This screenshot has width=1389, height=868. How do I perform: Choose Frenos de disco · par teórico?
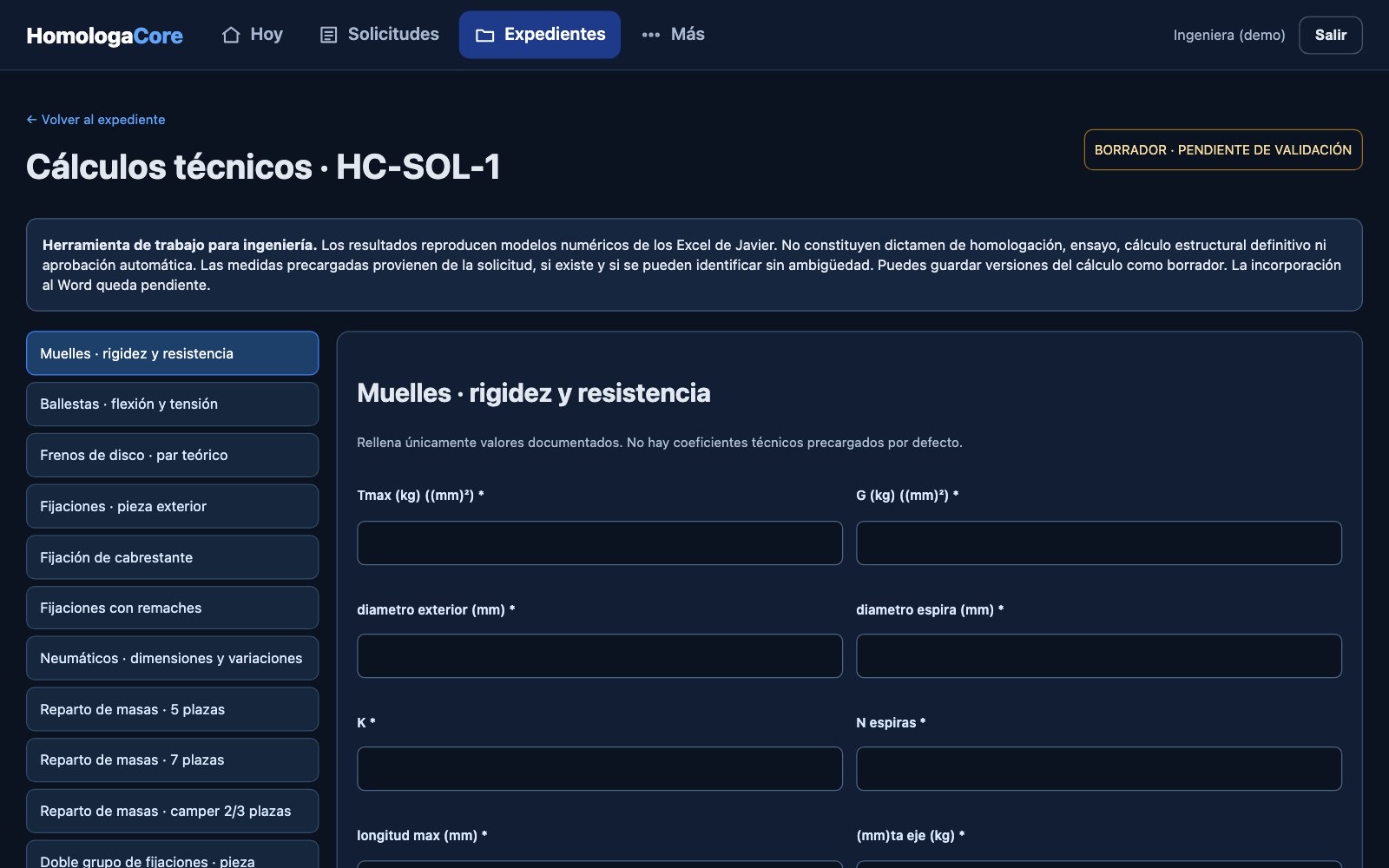[x=172, y=455]
